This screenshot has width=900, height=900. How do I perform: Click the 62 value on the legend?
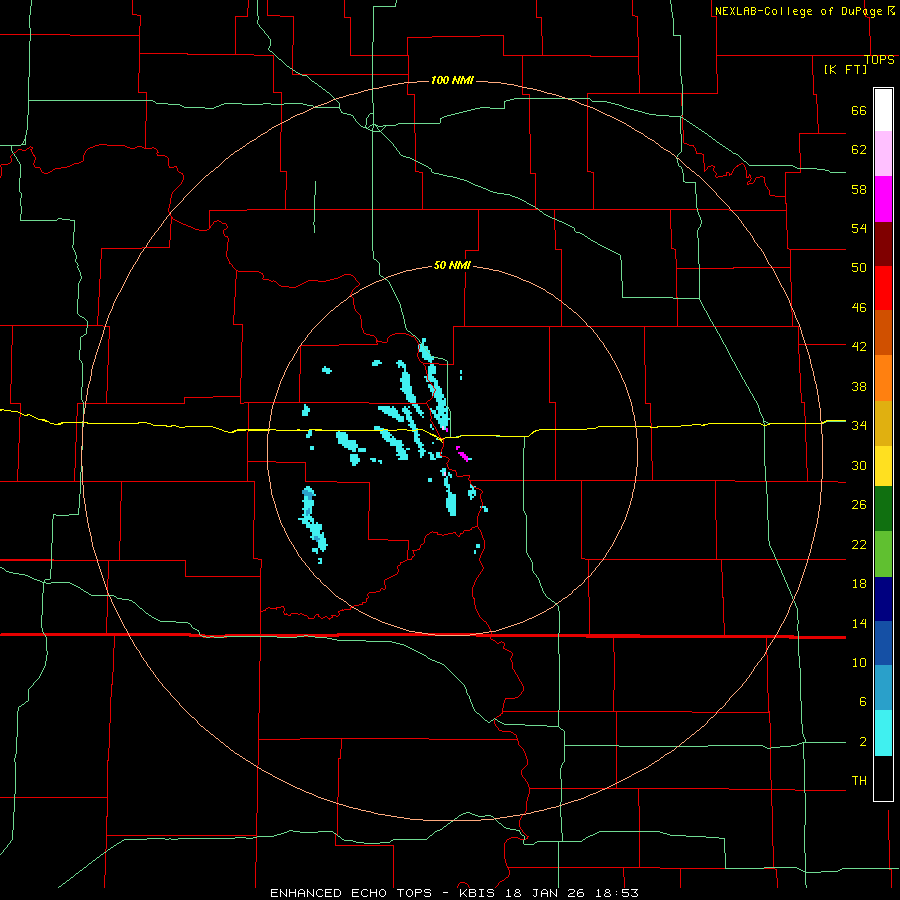pos(859,150)
